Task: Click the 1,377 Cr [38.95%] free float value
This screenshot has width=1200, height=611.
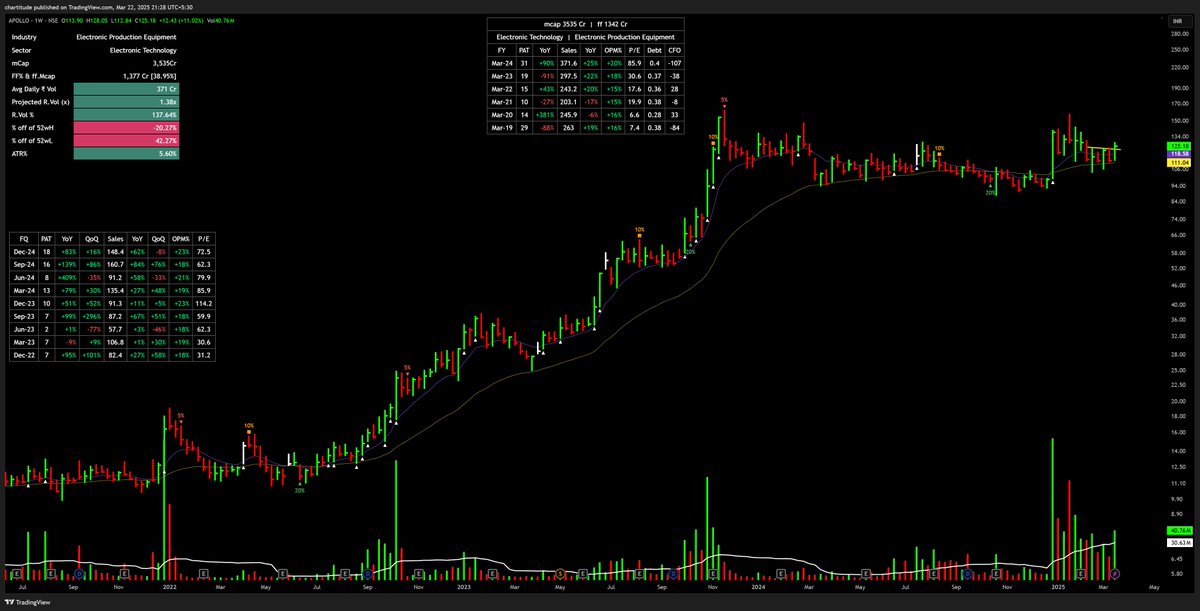Action: (x=148, y=76)
